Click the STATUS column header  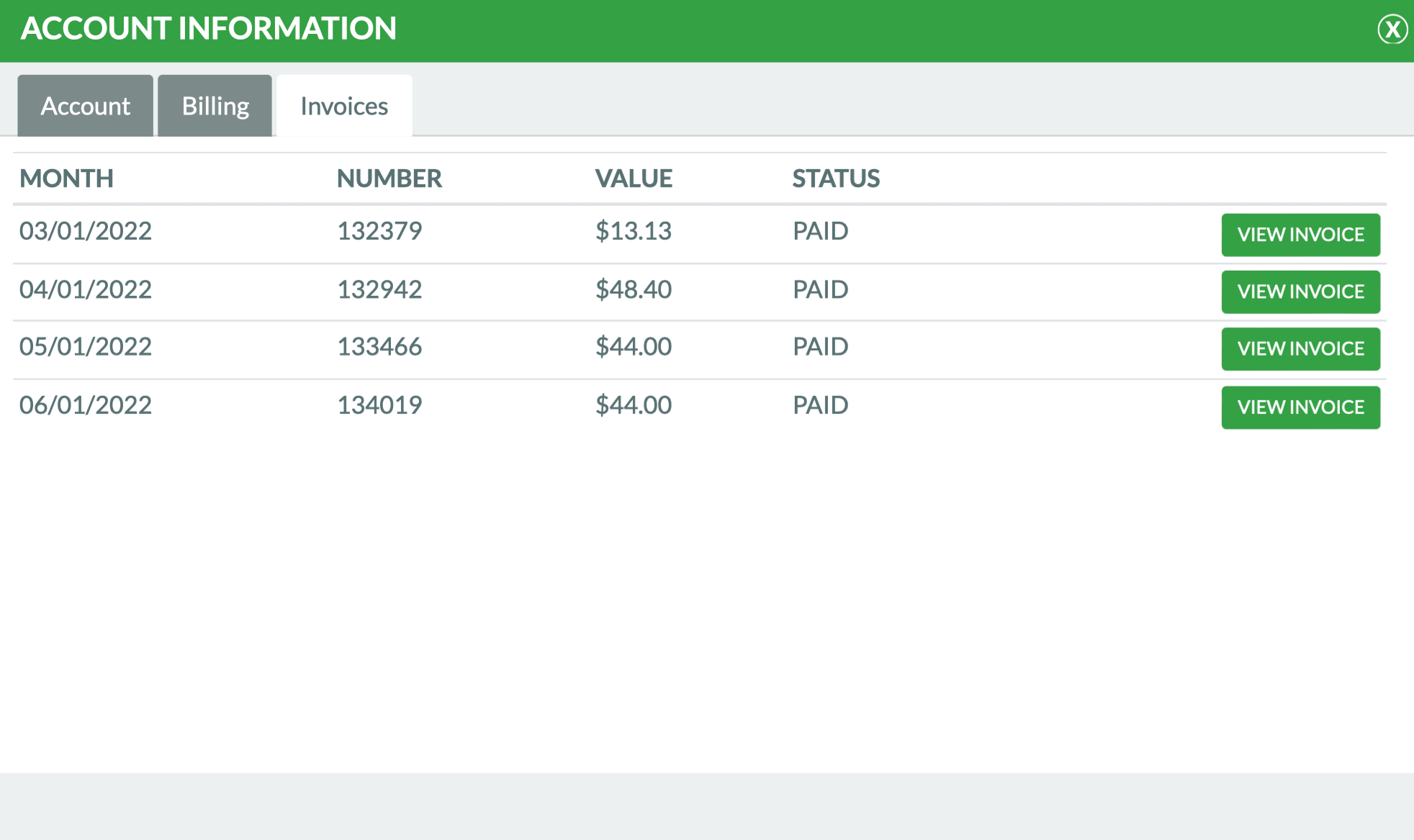pos(836,178)
